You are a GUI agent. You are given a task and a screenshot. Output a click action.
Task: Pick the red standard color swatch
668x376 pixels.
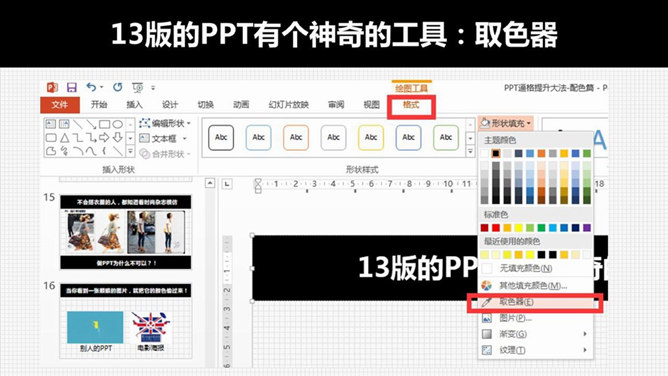(x=496, y=228)
